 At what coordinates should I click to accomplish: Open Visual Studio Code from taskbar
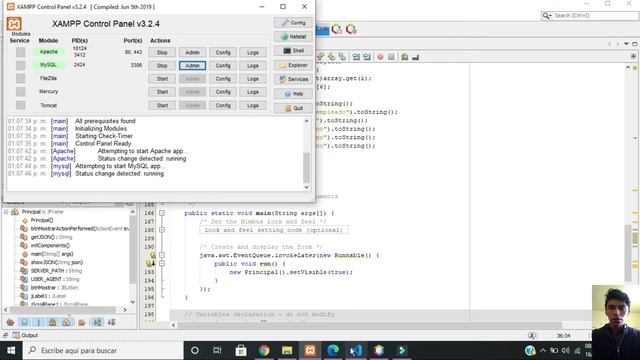(356, 350)
